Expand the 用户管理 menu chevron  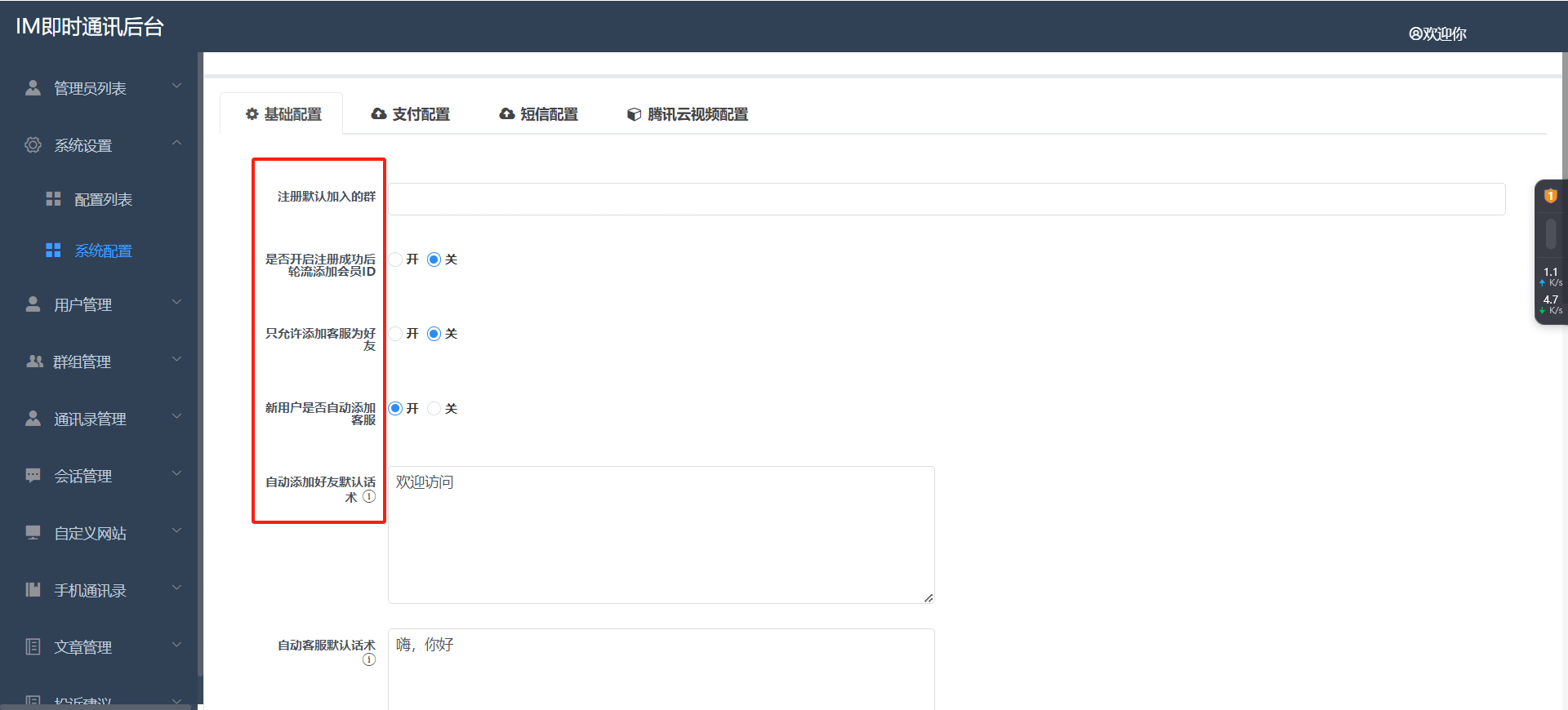(x=176, y=303)
